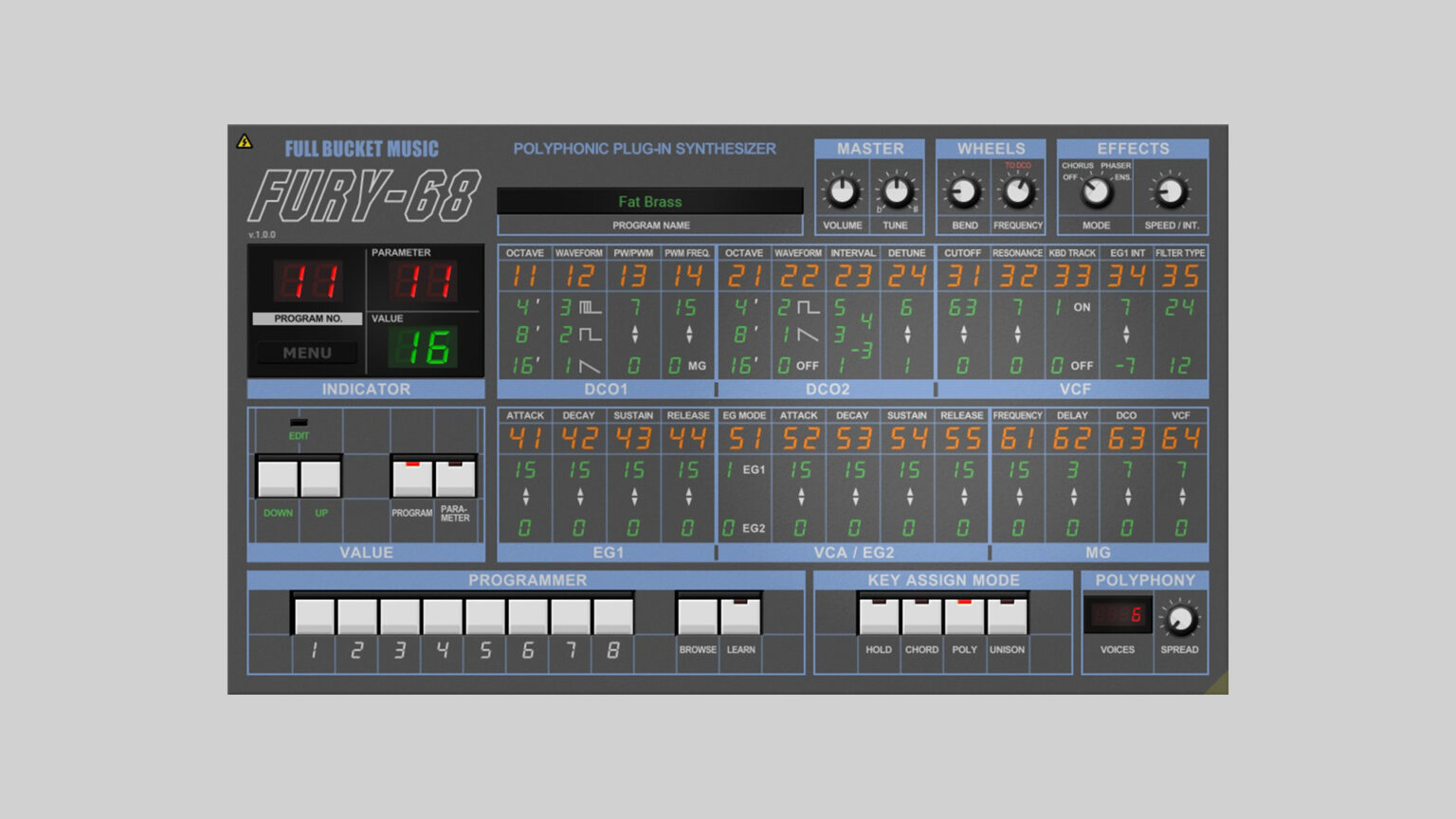The width and height of the screenshot is (1456, 819).
Task: Select the square waveform in DCO1
Action: 581,334
